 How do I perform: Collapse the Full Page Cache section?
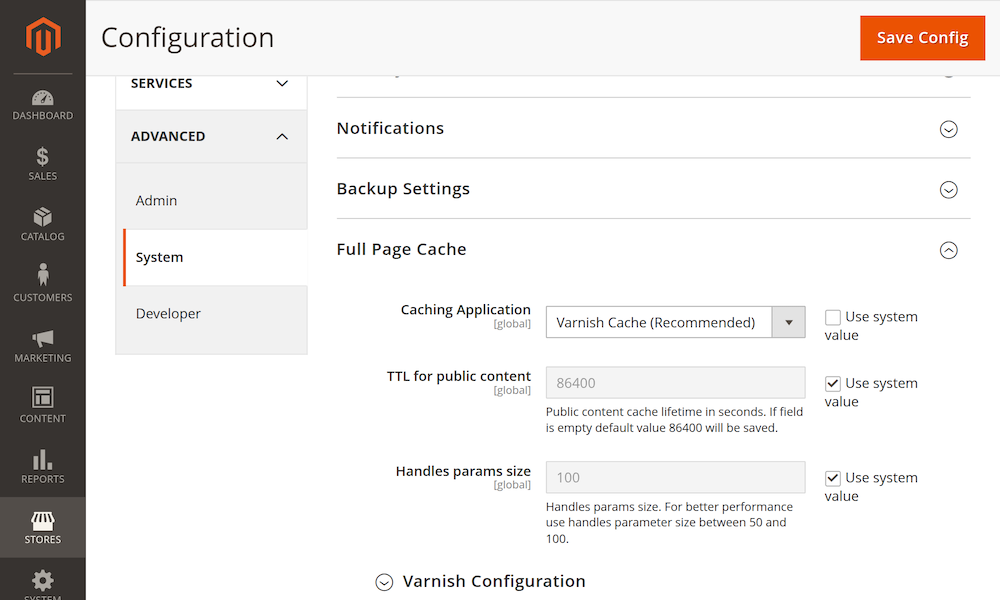948,250
